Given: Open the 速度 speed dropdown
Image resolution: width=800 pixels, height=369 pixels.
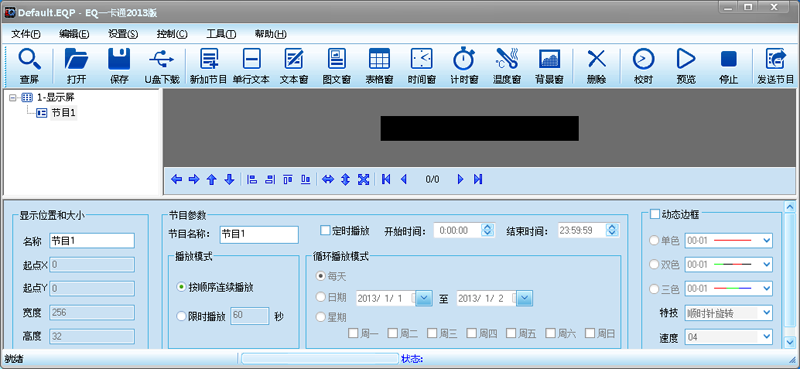Looking at the screenshot, I should tap(728, 337).
